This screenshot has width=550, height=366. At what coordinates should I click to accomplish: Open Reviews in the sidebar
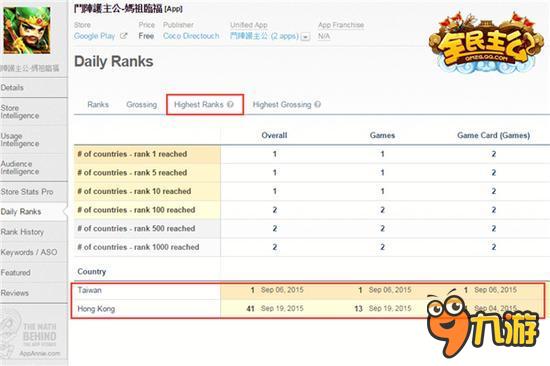(34, 293)
